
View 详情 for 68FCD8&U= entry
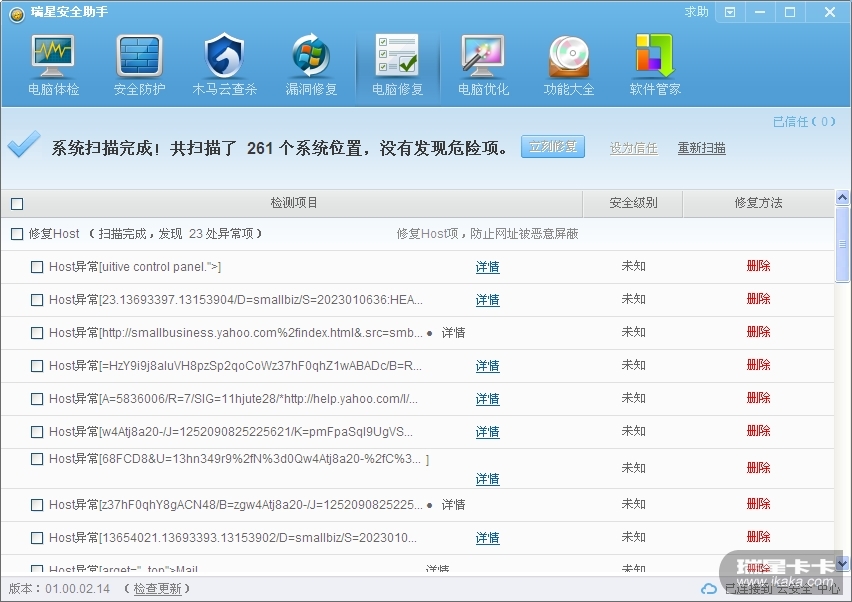coord(487,479)
